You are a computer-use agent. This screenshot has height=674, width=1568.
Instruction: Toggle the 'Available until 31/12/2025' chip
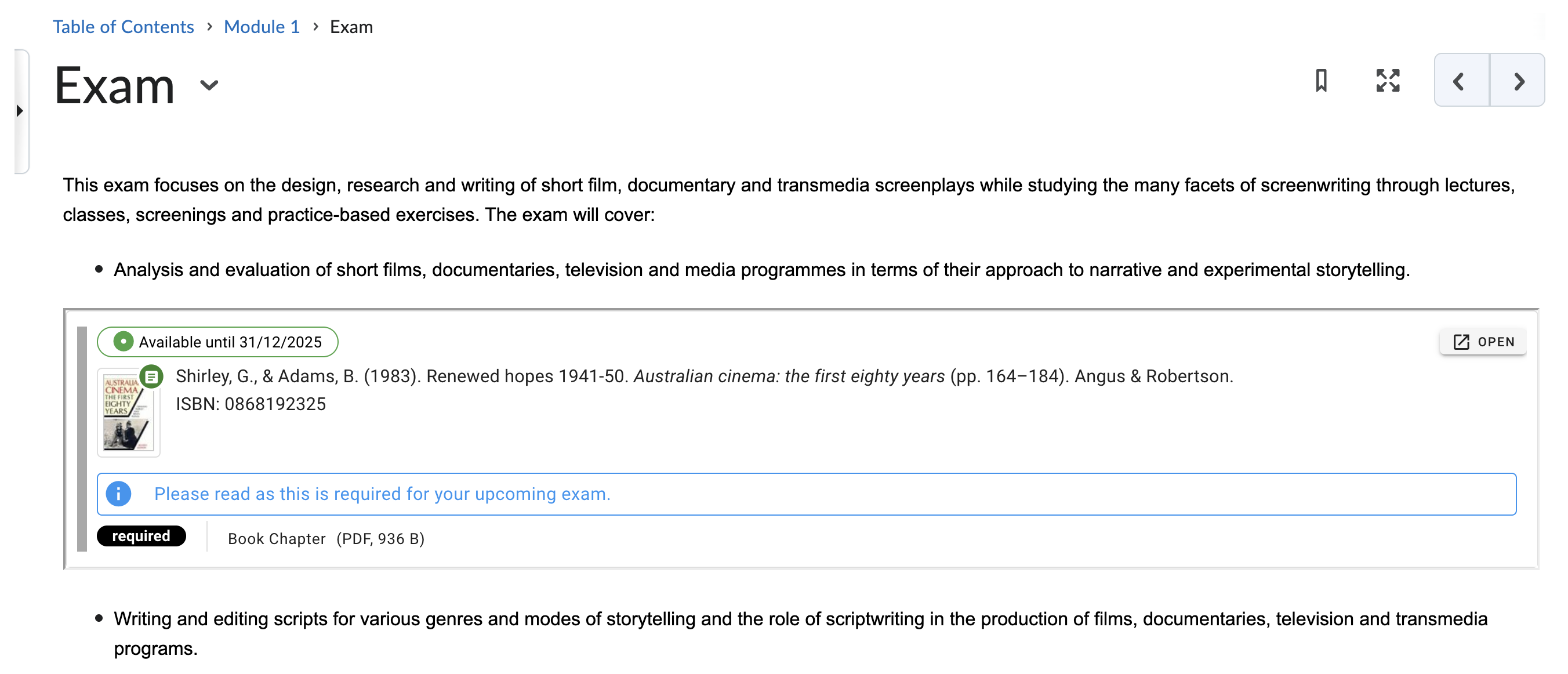[x=218, y=342]
